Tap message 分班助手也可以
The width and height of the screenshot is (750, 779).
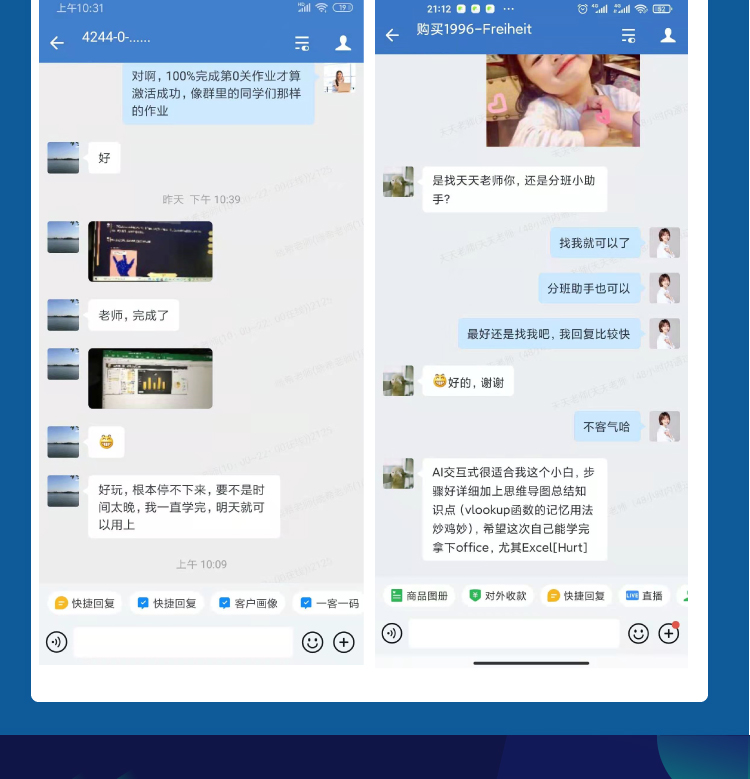pyautogui.click(x=589, y=289)
